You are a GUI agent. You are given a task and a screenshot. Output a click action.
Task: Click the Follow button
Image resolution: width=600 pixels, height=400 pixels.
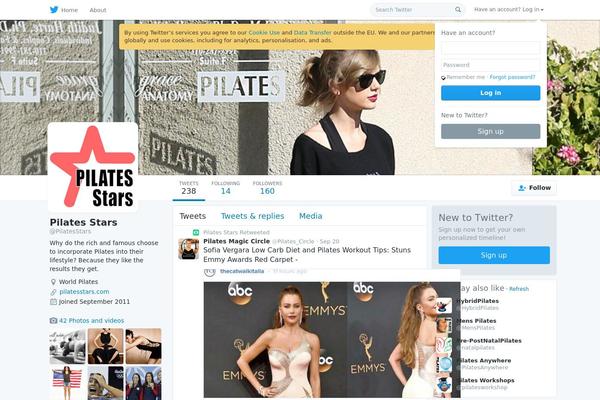coord(534,188)
